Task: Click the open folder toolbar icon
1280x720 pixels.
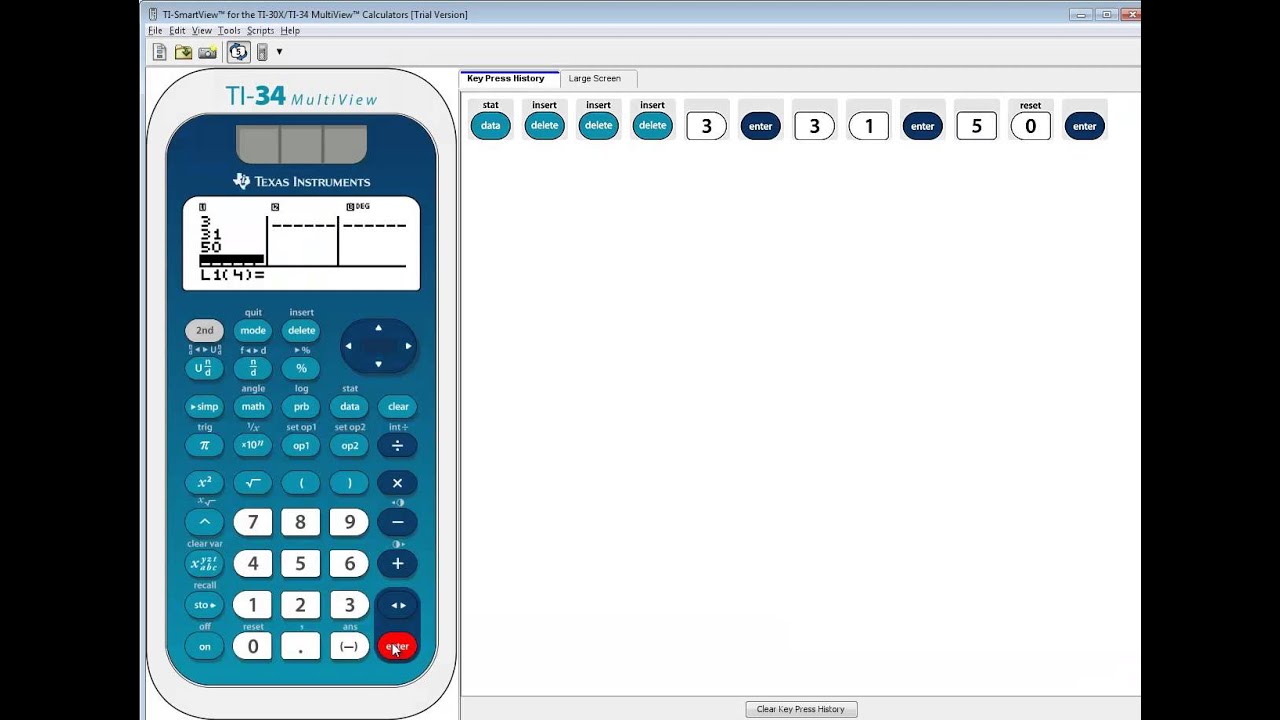Action: pos(183,52)
